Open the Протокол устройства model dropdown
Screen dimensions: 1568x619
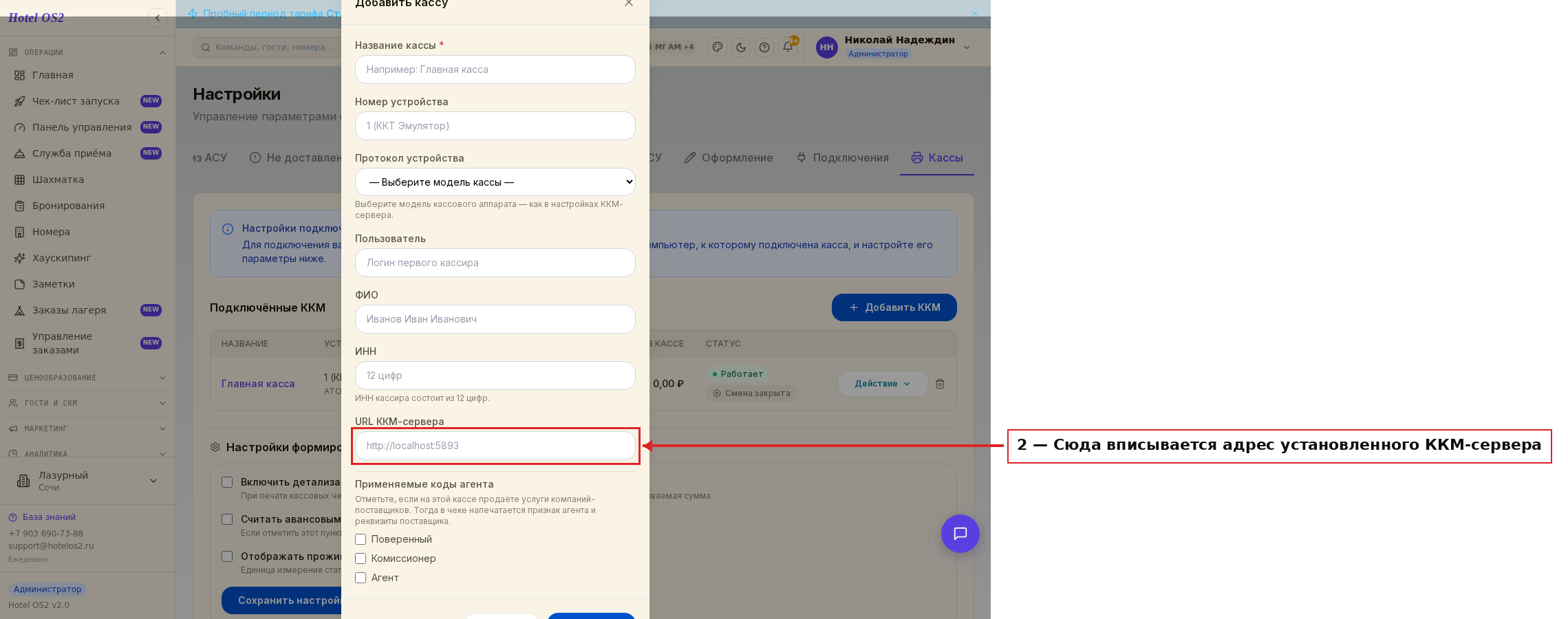[495, 182]
